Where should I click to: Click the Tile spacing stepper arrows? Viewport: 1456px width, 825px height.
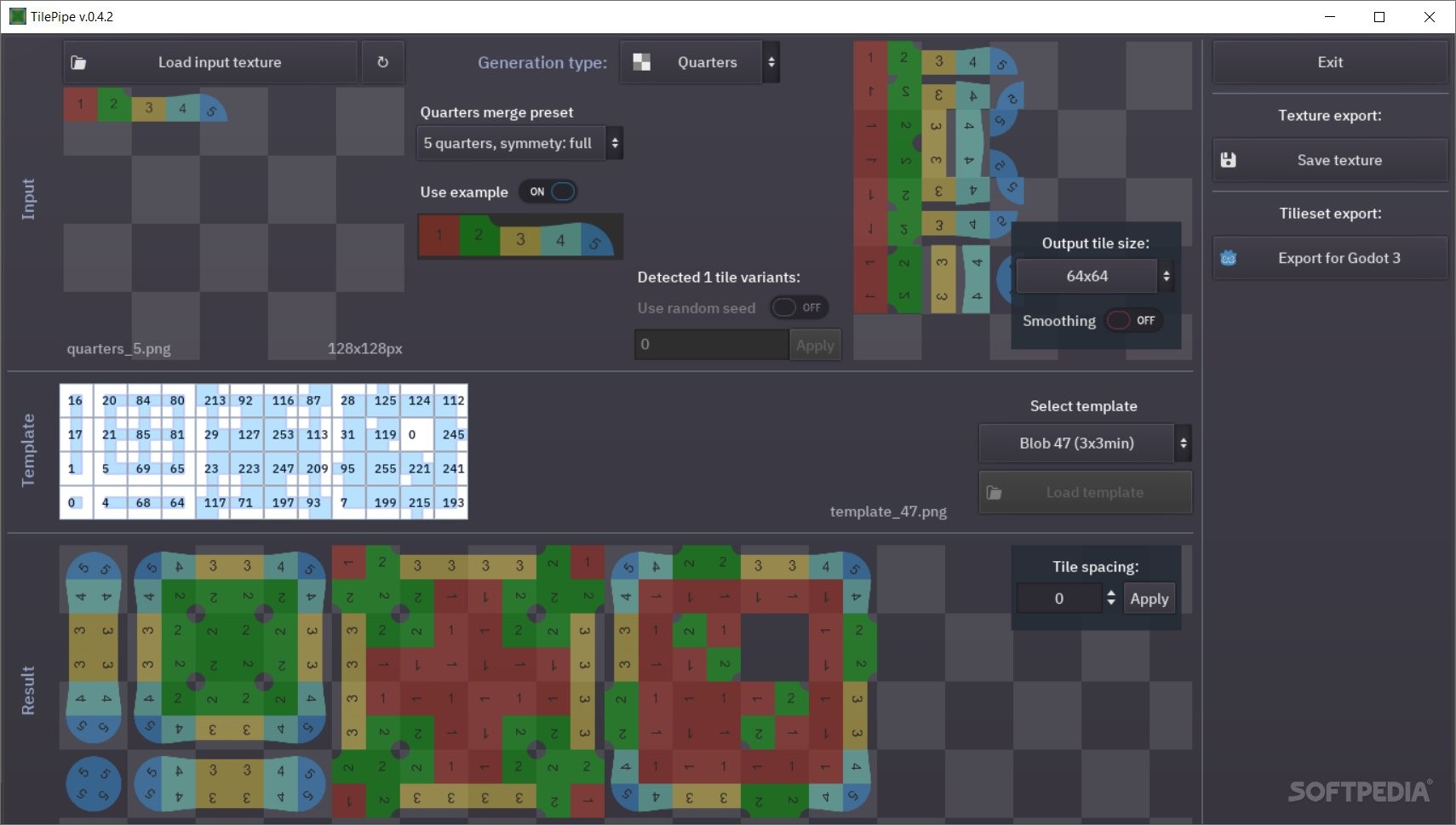pyautogui.click(x=1110, y=599)
